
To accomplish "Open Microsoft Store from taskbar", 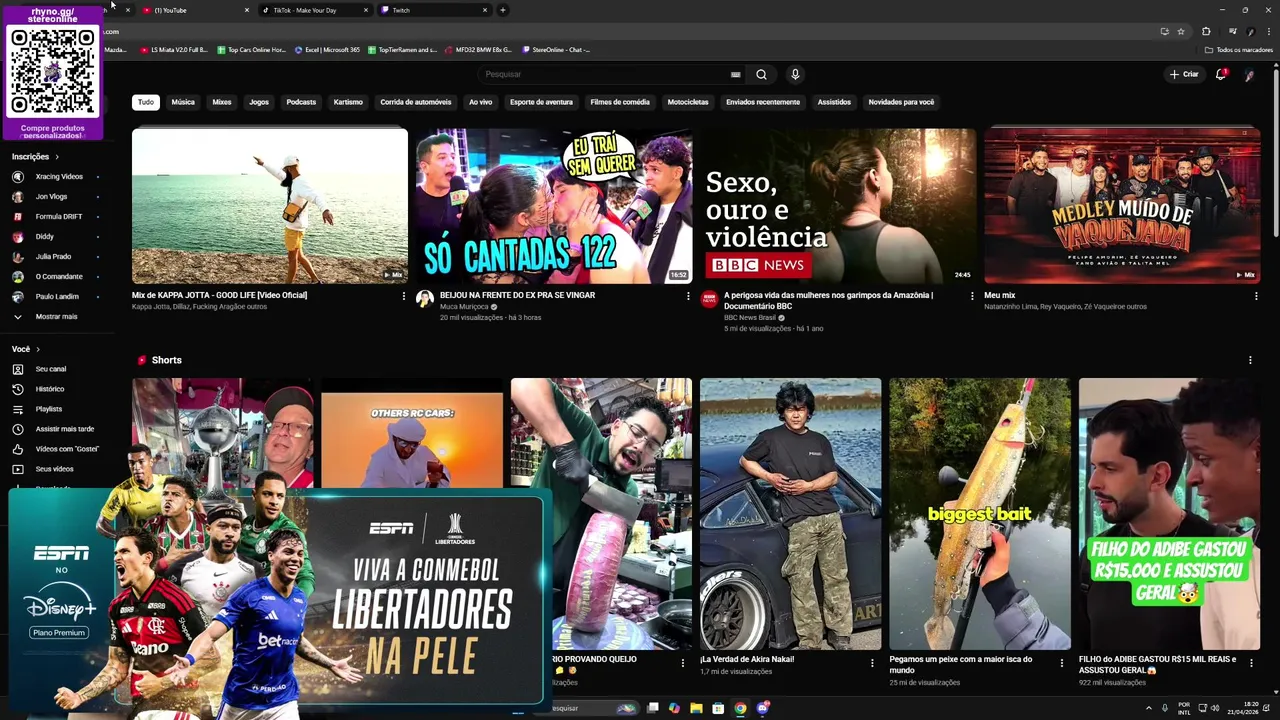I will (x=718, y=708).
